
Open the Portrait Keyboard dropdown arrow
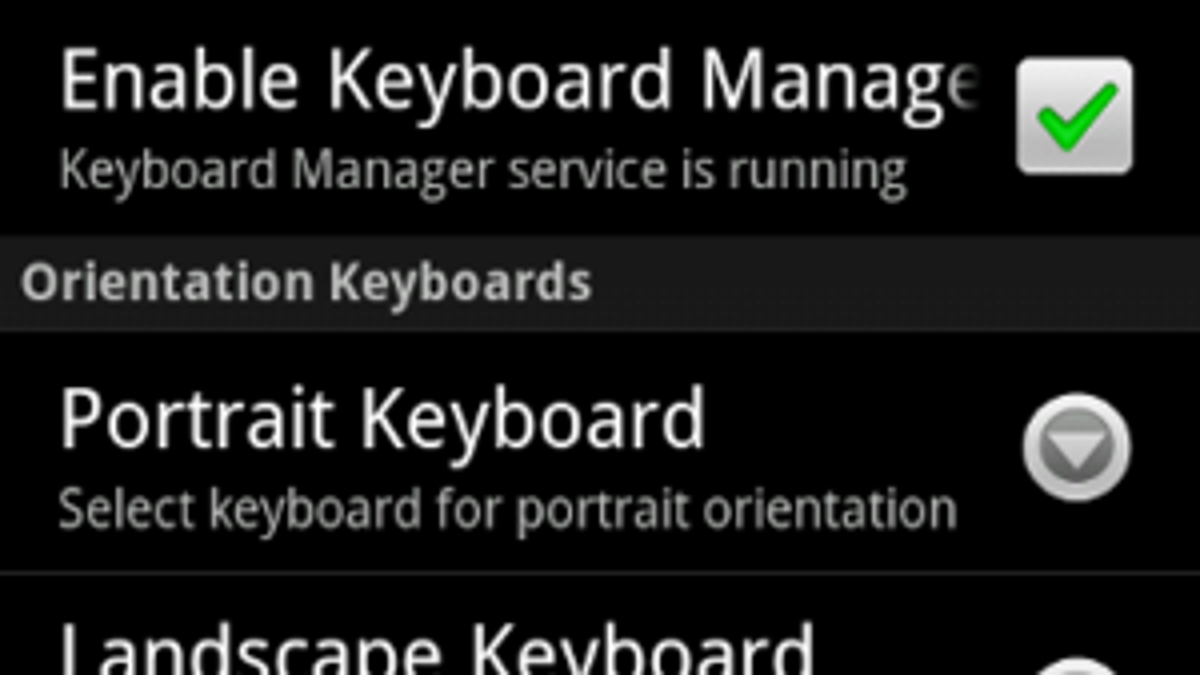1077,447
